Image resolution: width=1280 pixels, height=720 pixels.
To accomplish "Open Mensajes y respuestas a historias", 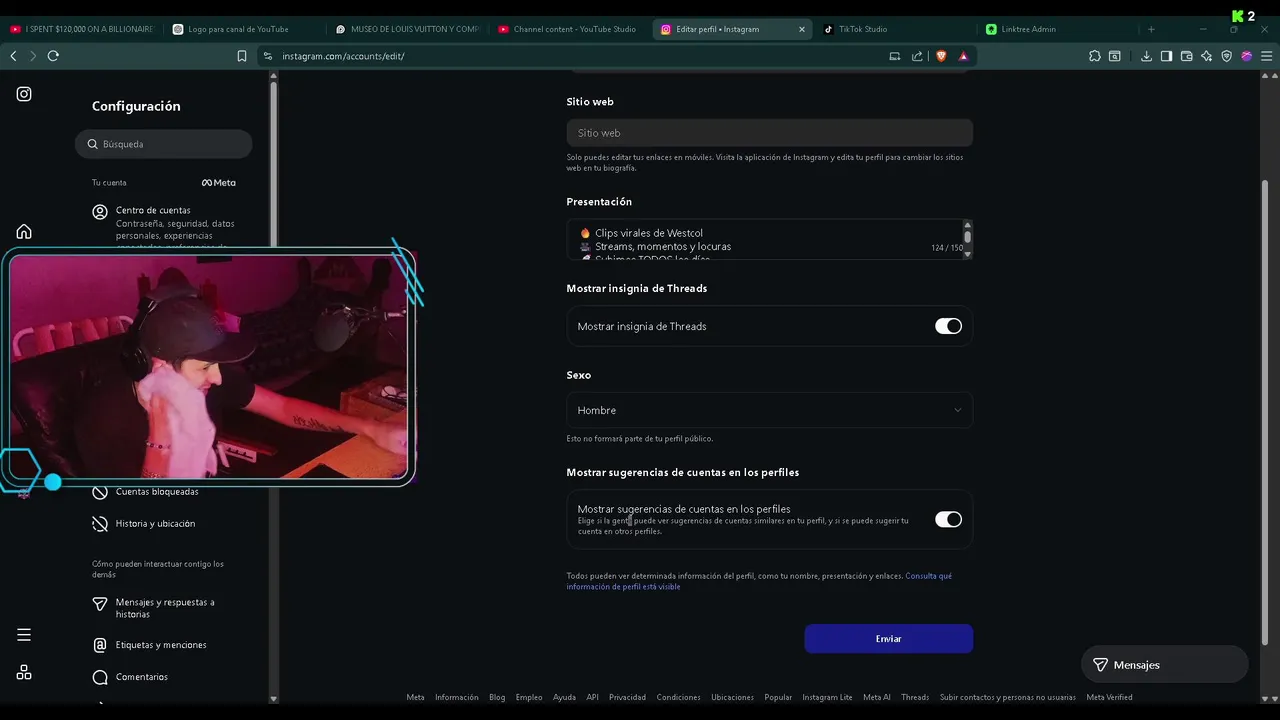I will pos(165,608).
